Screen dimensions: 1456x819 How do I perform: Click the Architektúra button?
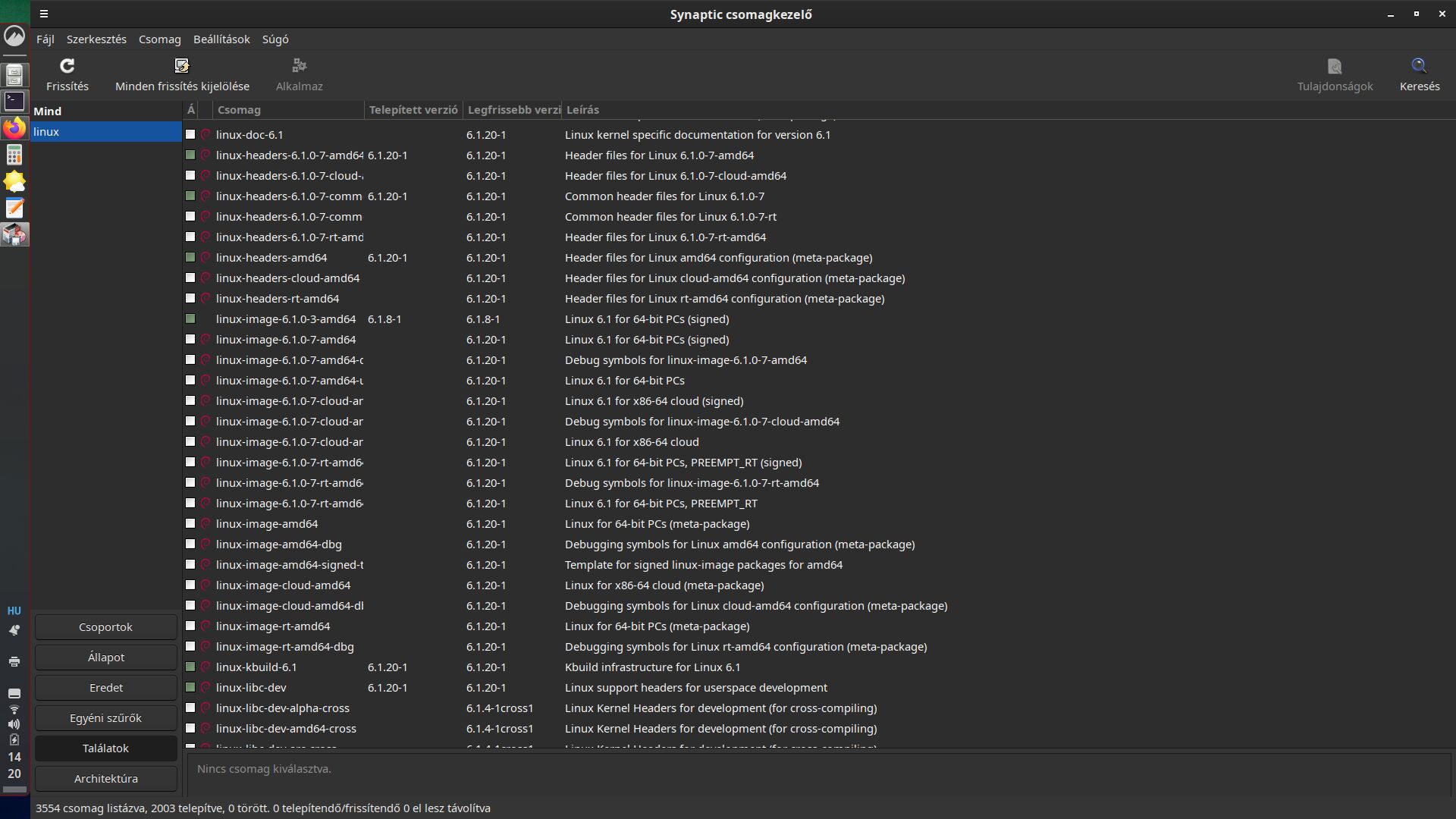click(106, 779)
